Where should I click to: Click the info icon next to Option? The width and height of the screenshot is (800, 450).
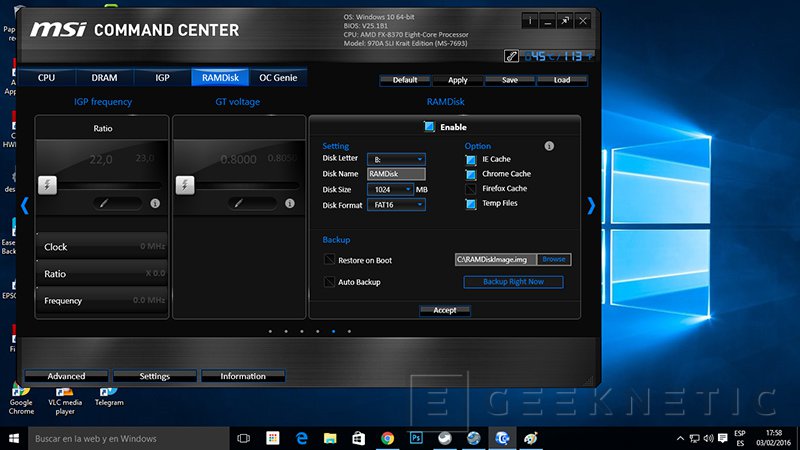pyautogui.click(x=549, y=146)
